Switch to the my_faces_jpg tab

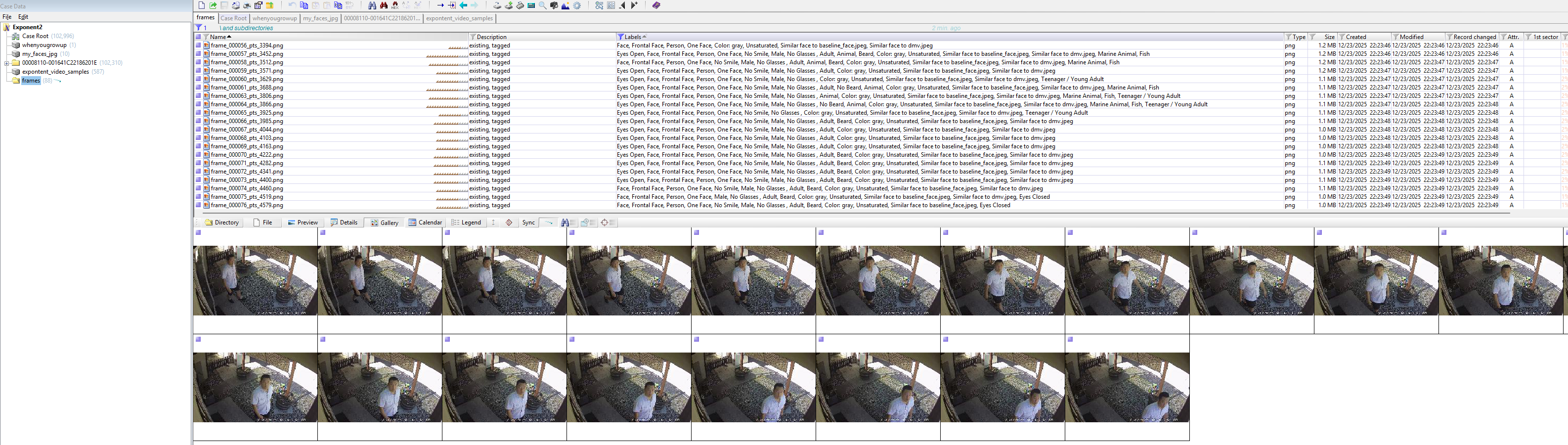320,18
